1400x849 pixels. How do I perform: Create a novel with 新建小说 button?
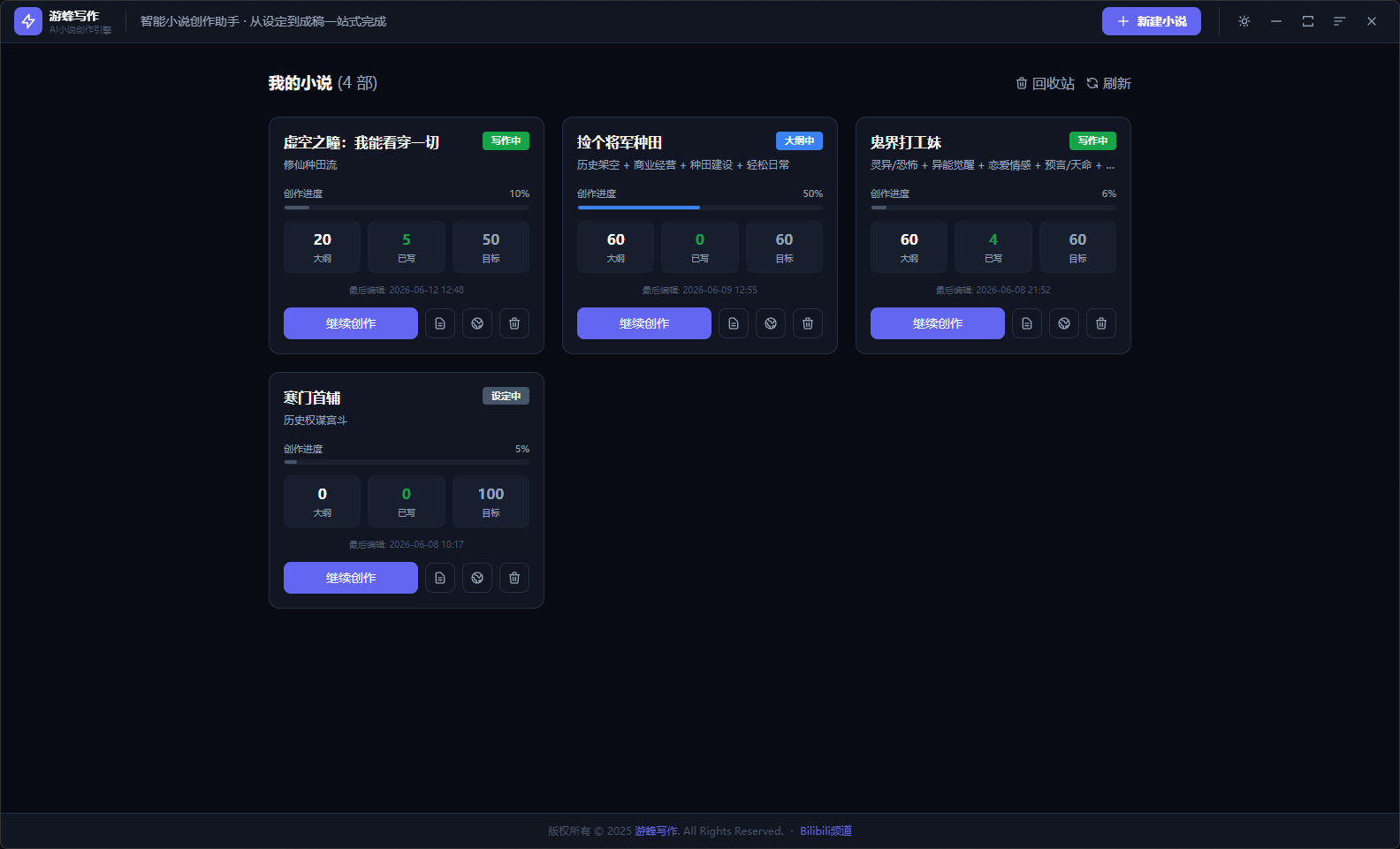(1152, 21)
